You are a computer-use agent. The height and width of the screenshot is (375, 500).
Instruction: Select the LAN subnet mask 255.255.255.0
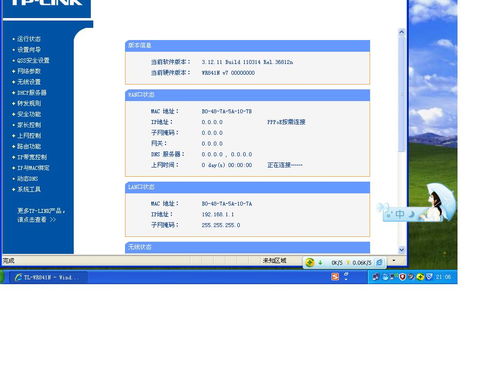[x=221, y=225]
